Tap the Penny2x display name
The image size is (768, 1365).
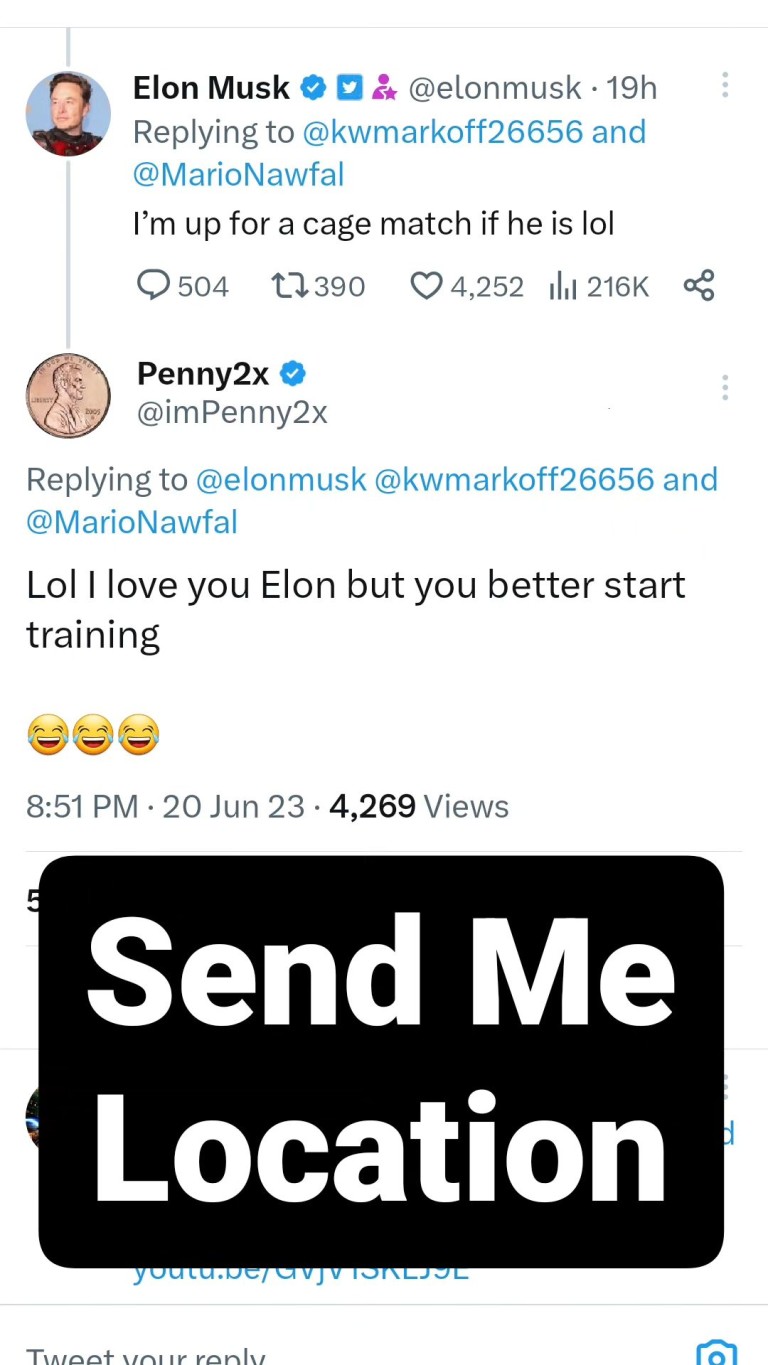[x=203, y=374]
